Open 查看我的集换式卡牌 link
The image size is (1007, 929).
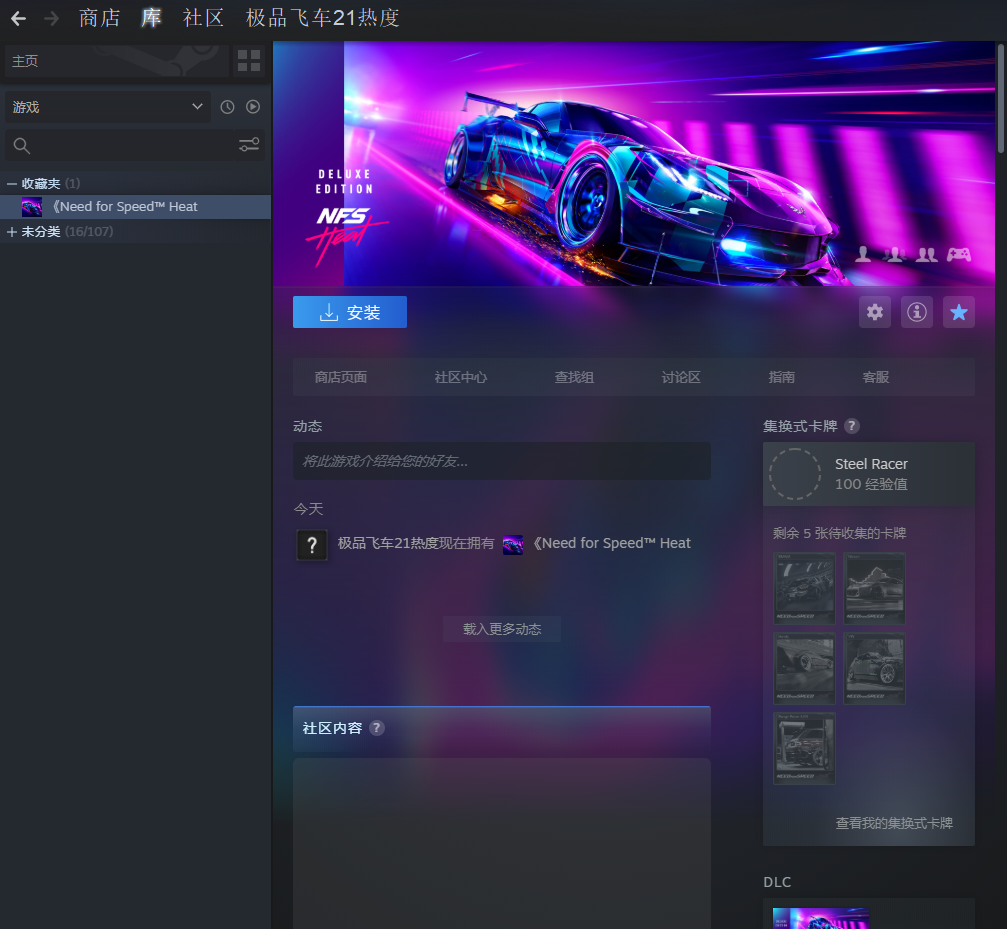point(894,823)
